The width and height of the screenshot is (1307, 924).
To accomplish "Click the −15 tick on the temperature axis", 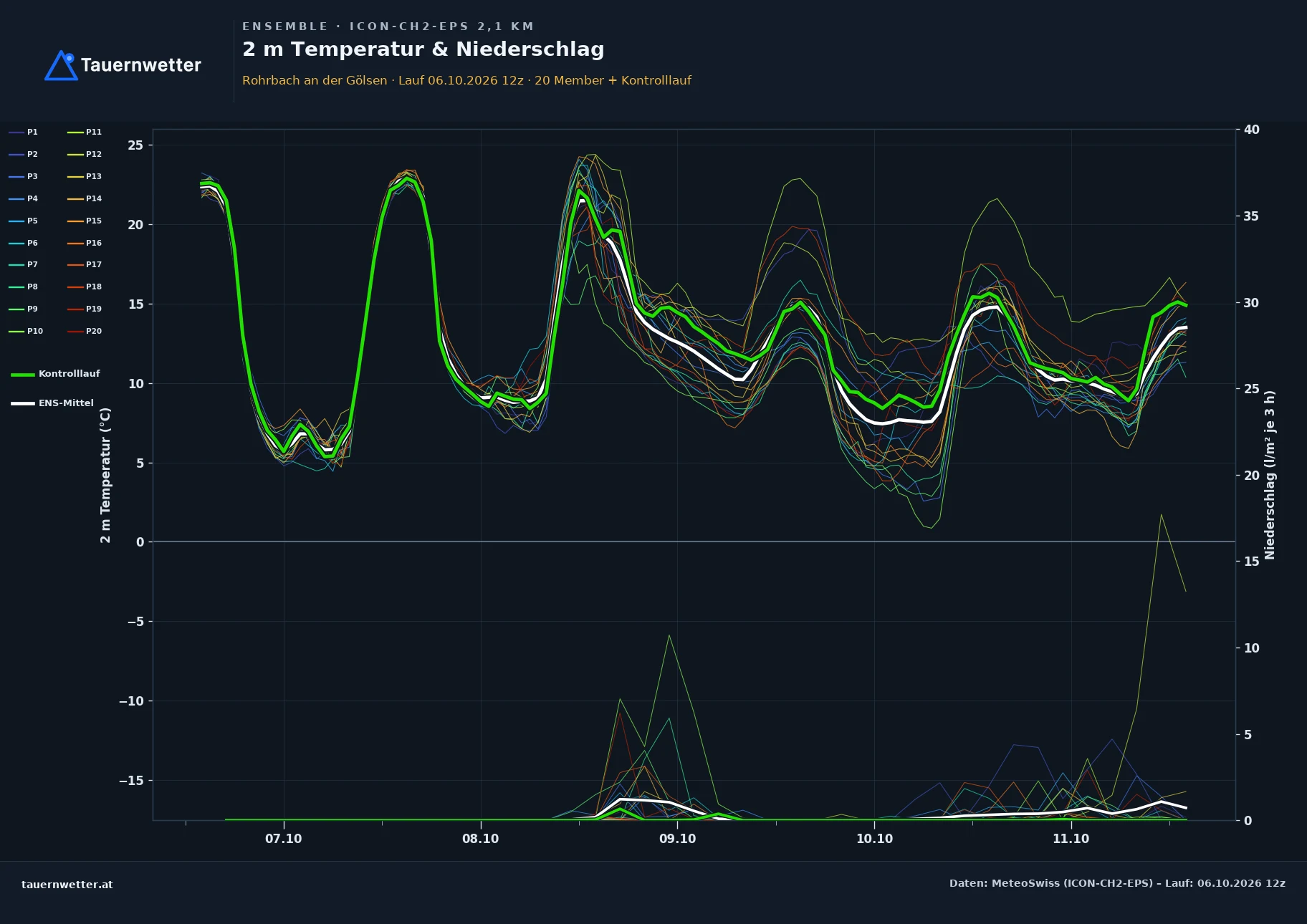I will 130,781.
